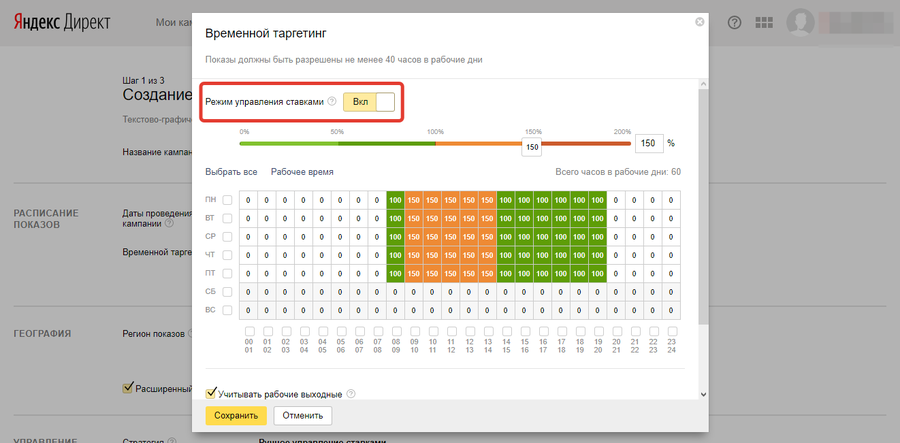Click the bid slider handle at 150
The height and width of the screenshot is (443, 900).
pyautogui.click(x=532, y=147)
